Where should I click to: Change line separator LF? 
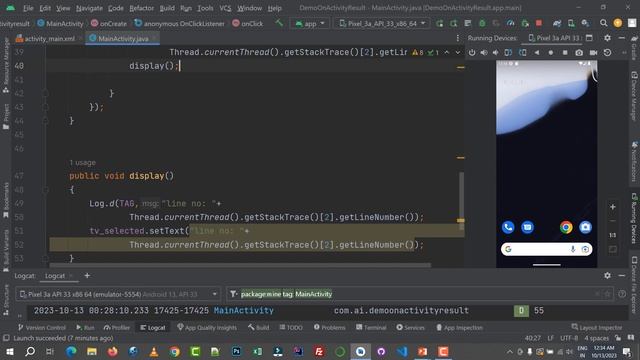pos(550,338)
